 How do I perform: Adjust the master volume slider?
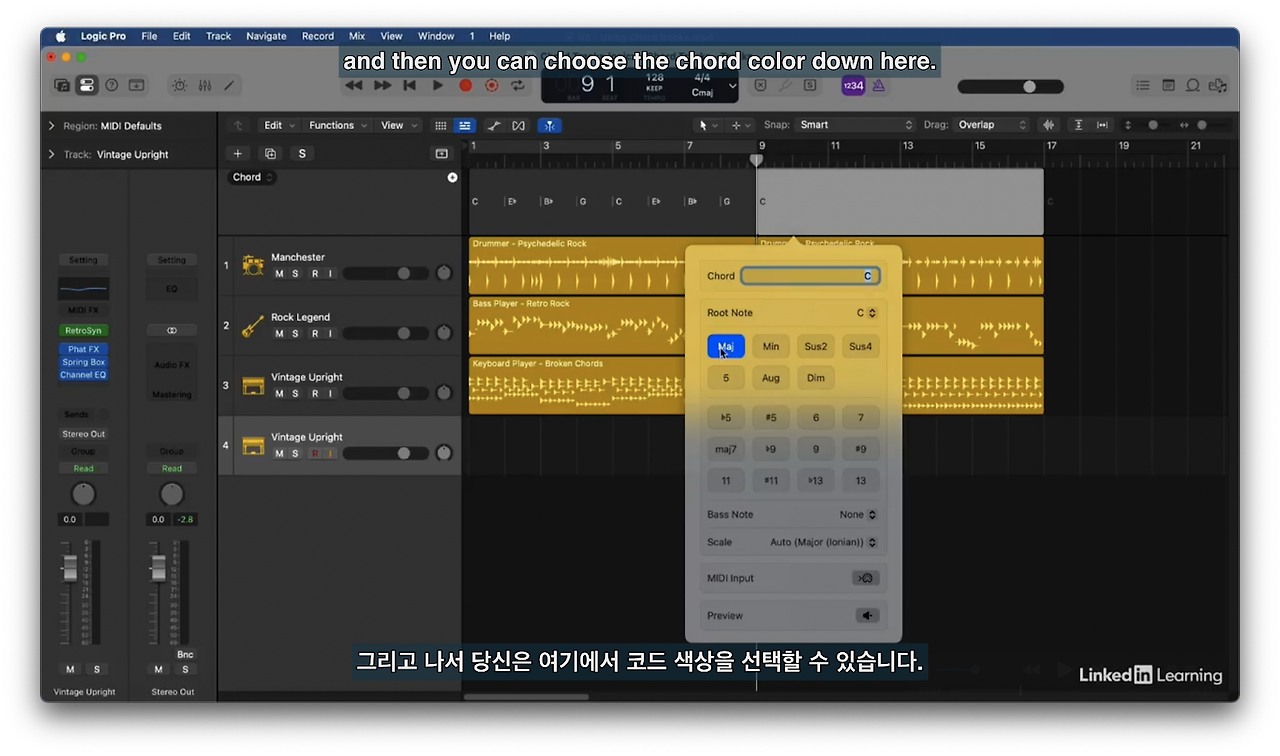point(1010,87)
